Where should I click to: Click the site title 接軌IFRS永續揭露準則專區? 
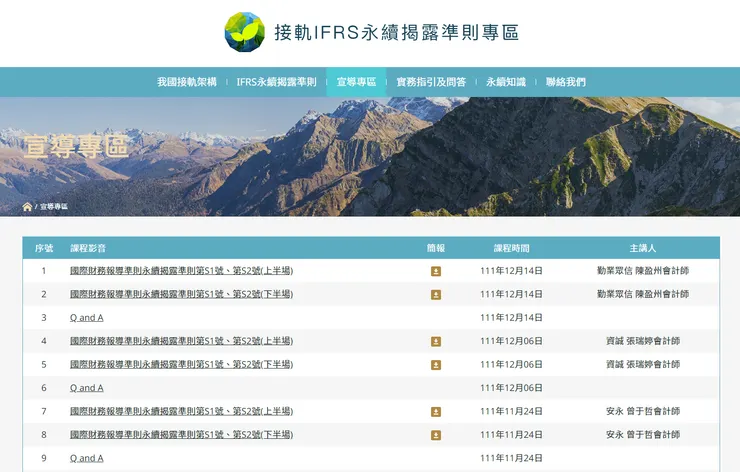pos(397,33)
